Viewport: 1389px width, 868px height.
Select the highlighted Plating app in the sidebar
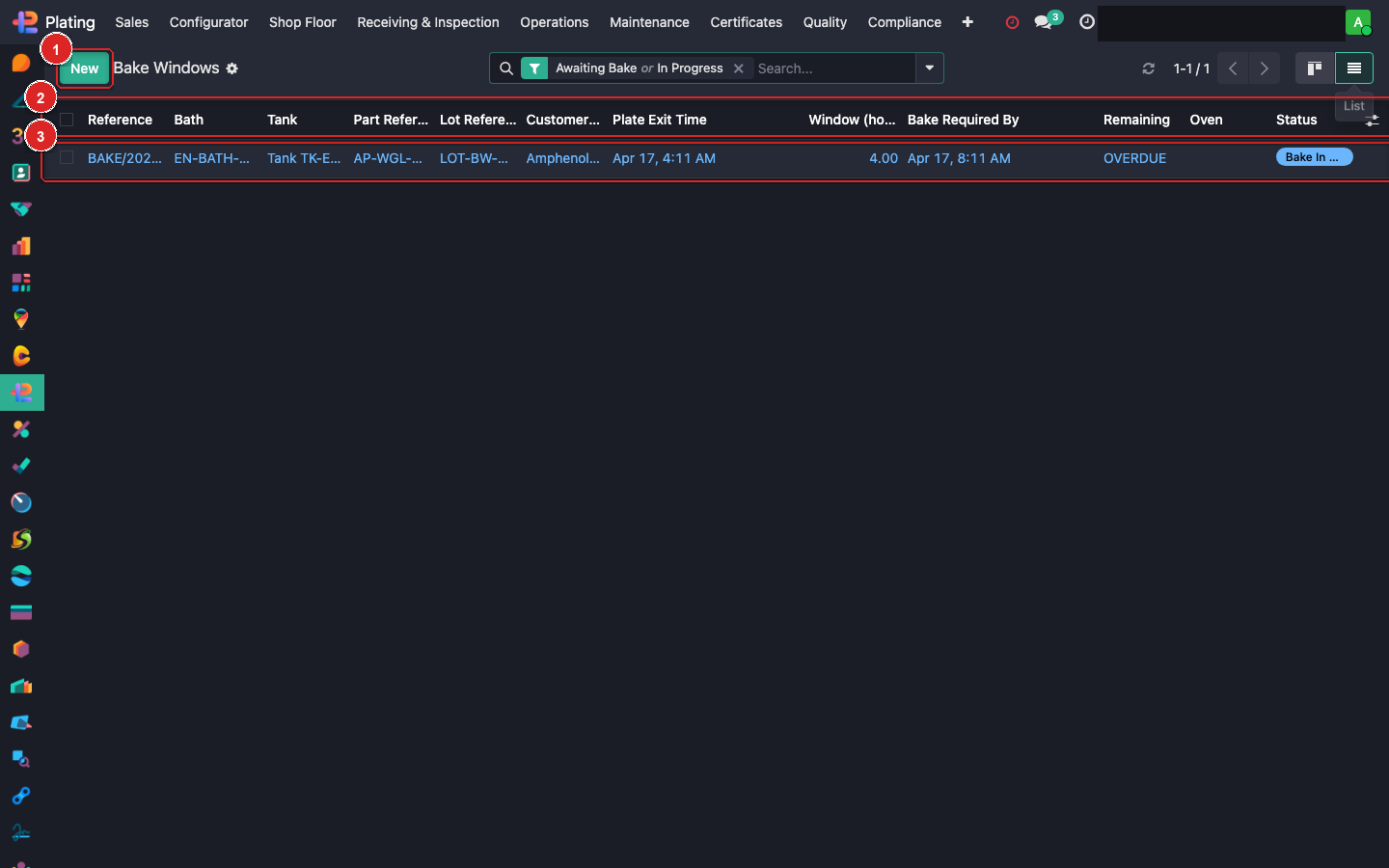[21, 393]
